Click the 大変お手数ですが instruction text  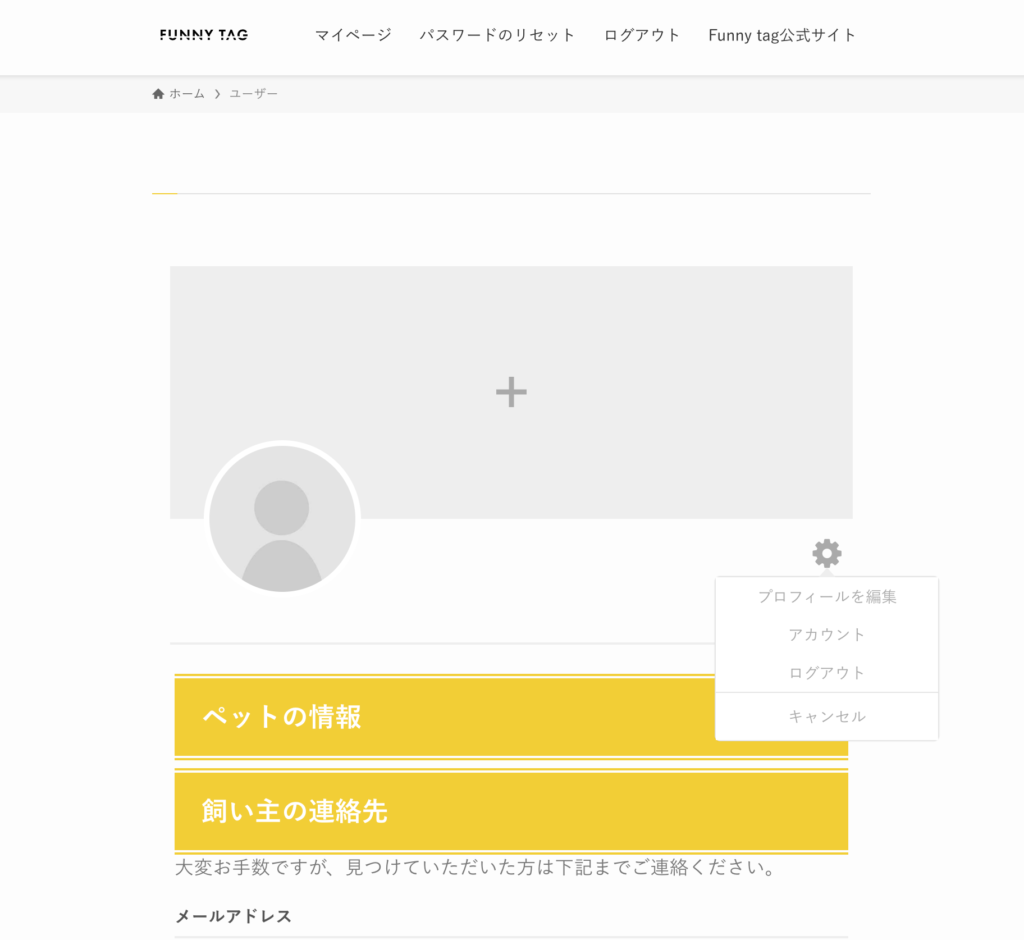point(476,868)
